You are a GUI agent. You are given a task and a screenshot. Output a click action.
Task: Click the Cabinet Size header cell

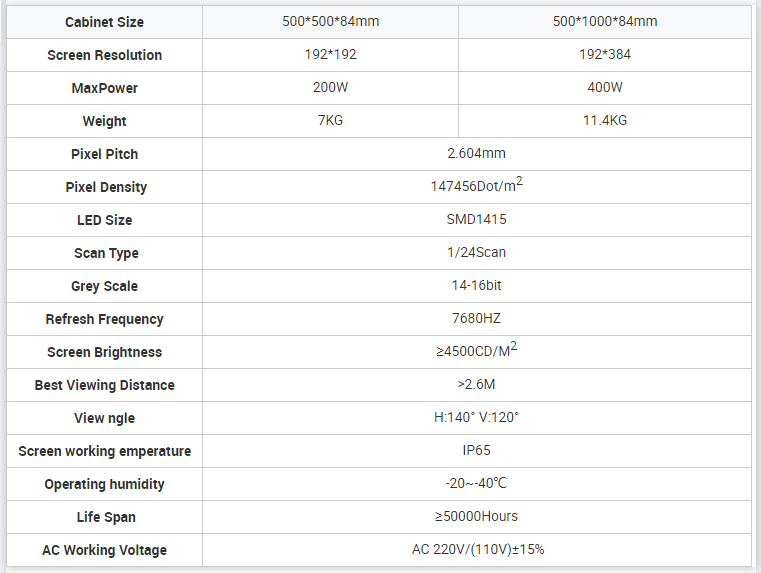pos(105,22)
